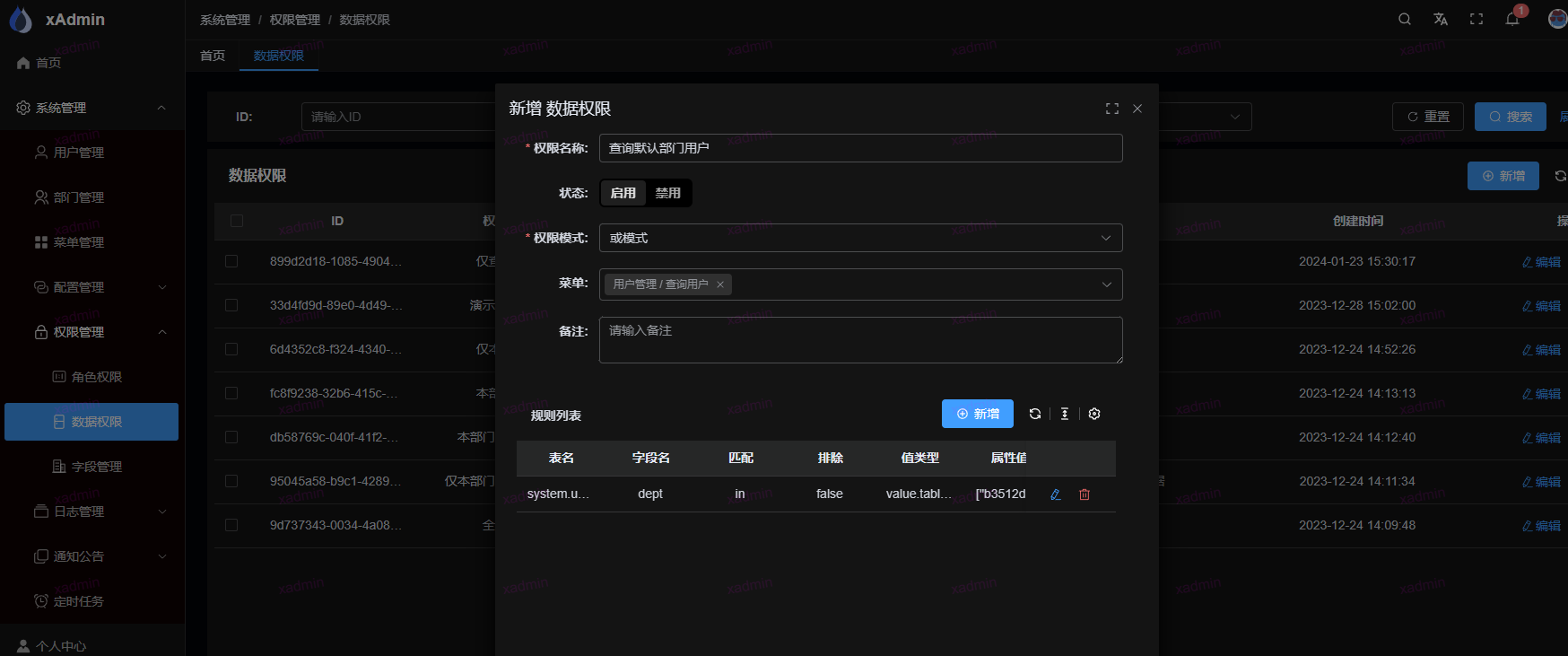Open 字段管理 in sidebar

click(92, 467)
